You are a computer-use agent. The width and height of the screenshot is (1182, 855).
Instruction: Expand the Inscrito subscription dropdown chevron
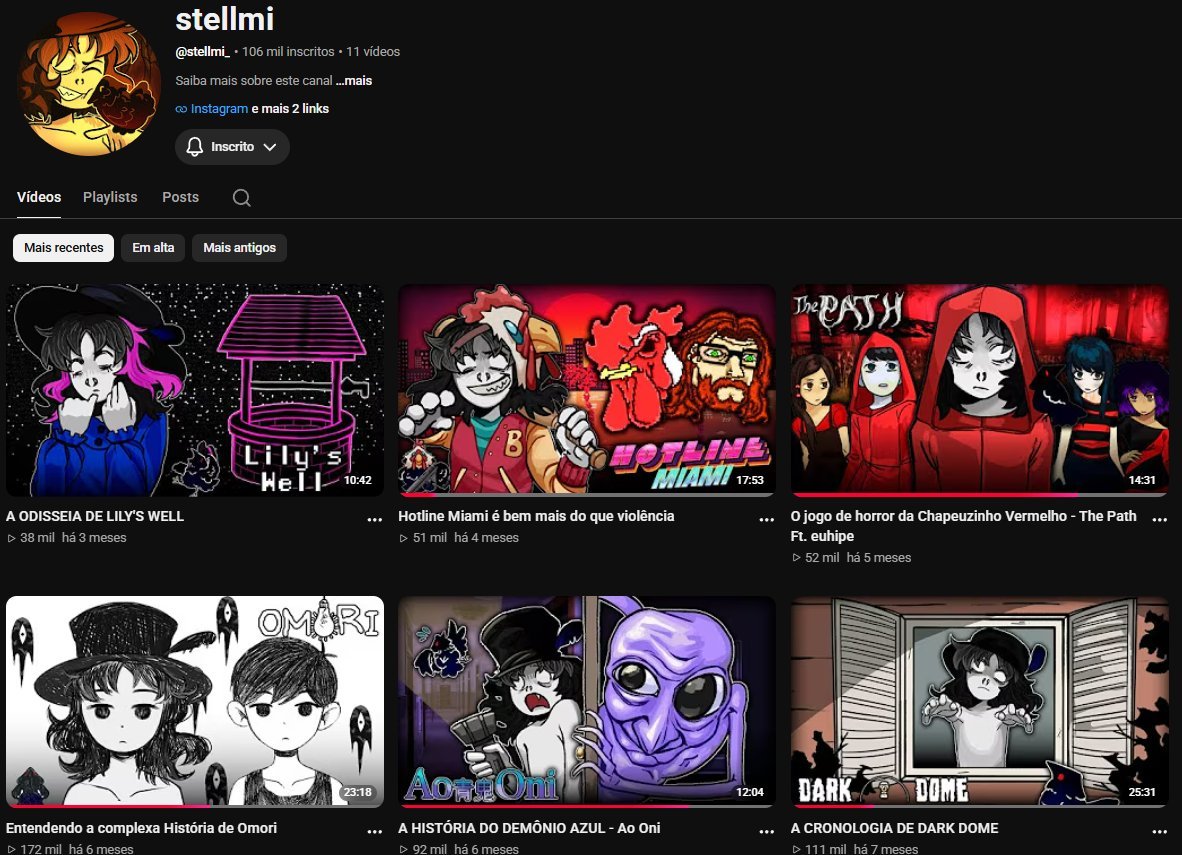tap(270, 147)
